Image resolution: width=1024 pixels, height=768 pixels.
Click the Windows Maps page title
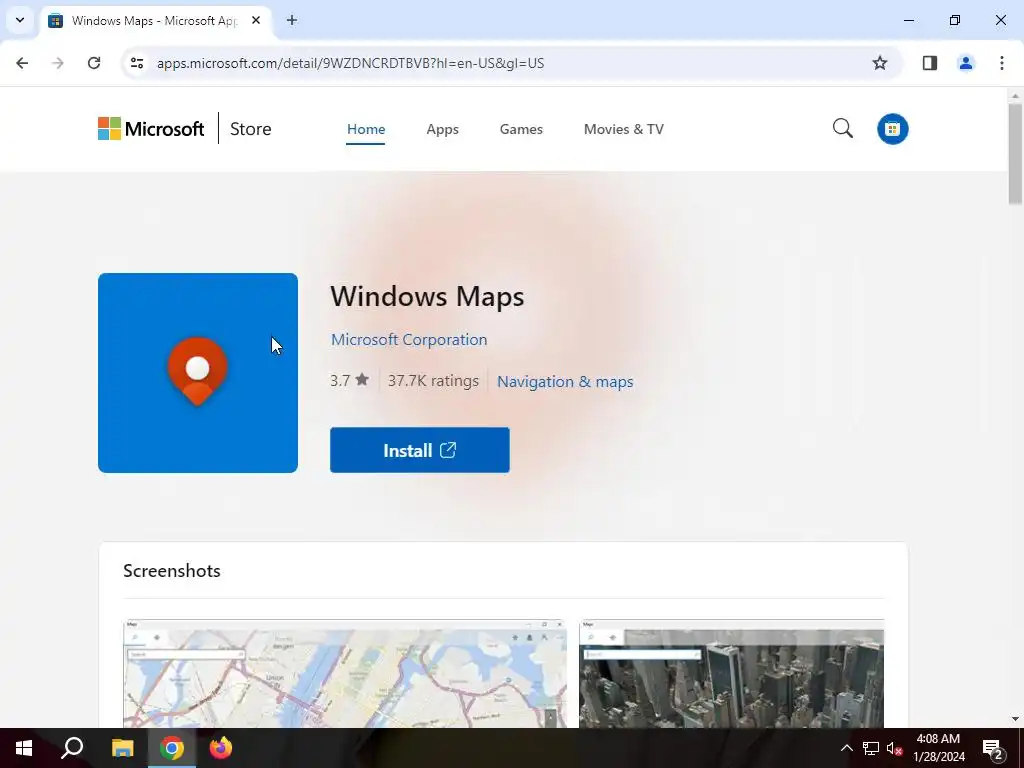(x=427, y=296)
